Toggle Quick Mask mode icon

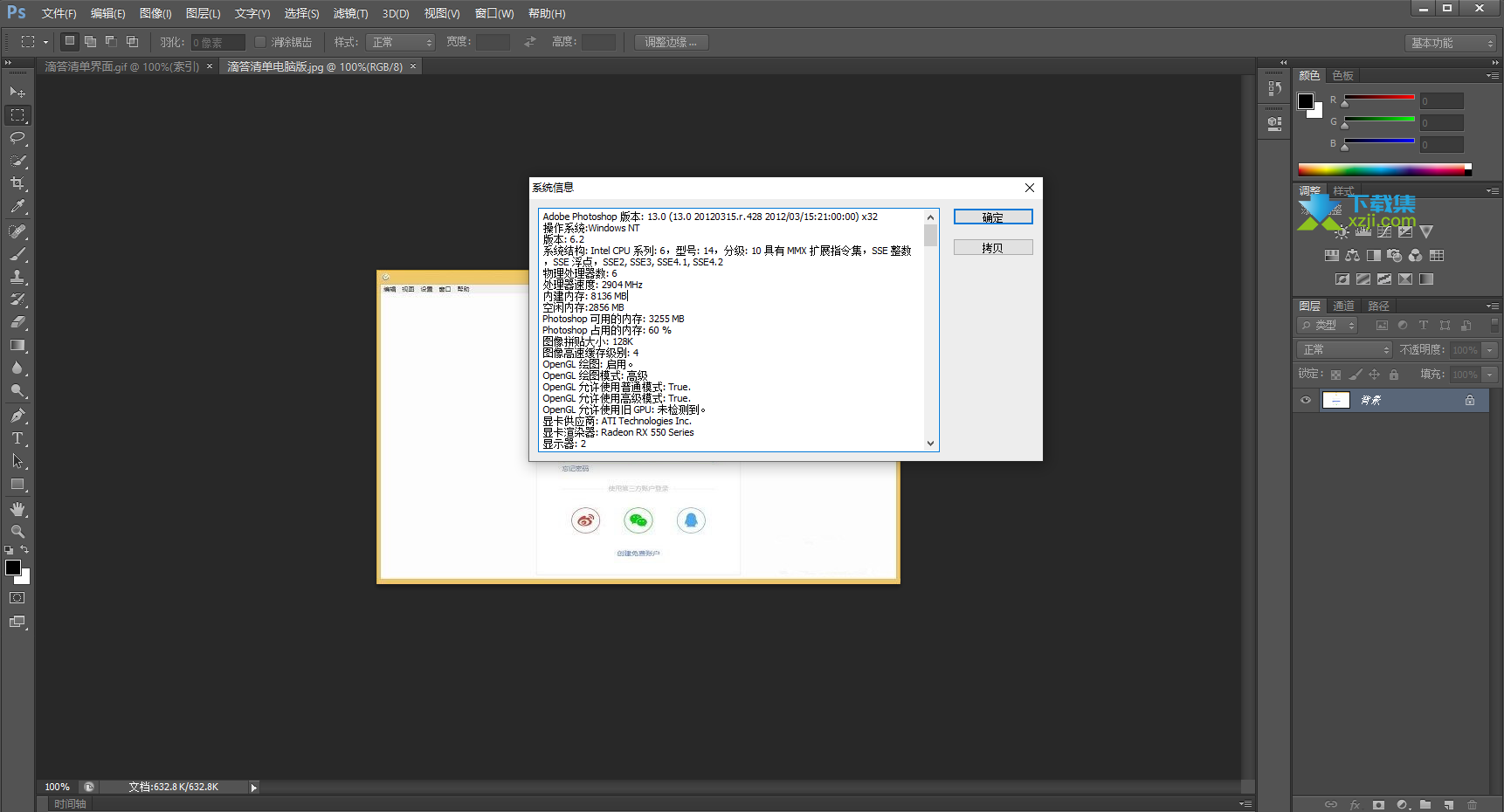click(17, 598)
